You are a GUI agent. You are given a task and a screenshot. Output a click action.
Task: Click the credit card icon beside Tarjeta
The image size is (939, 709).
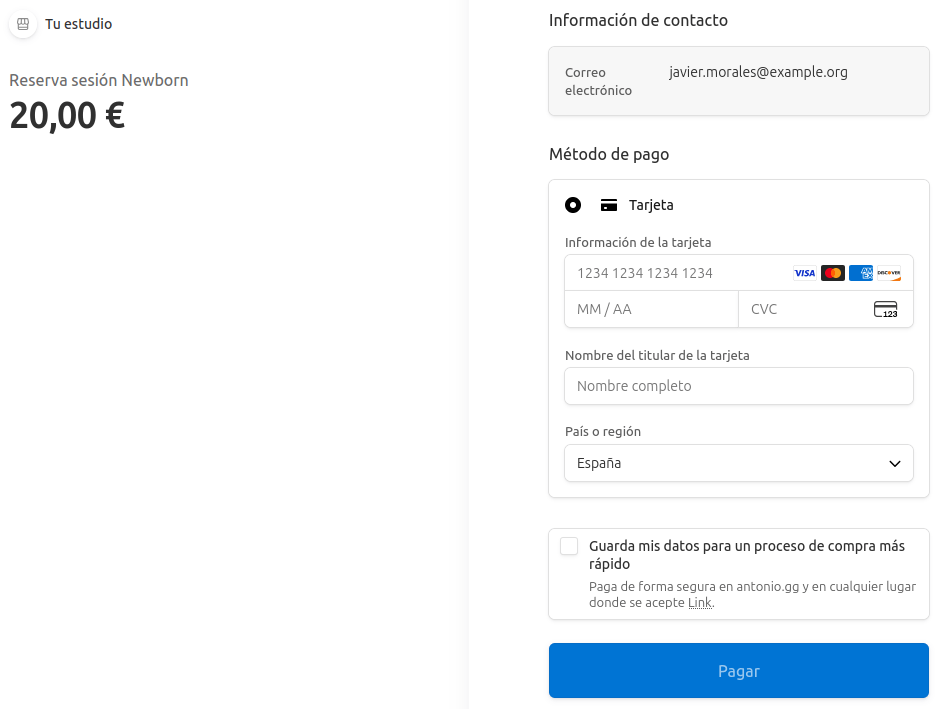click(608, 205)
